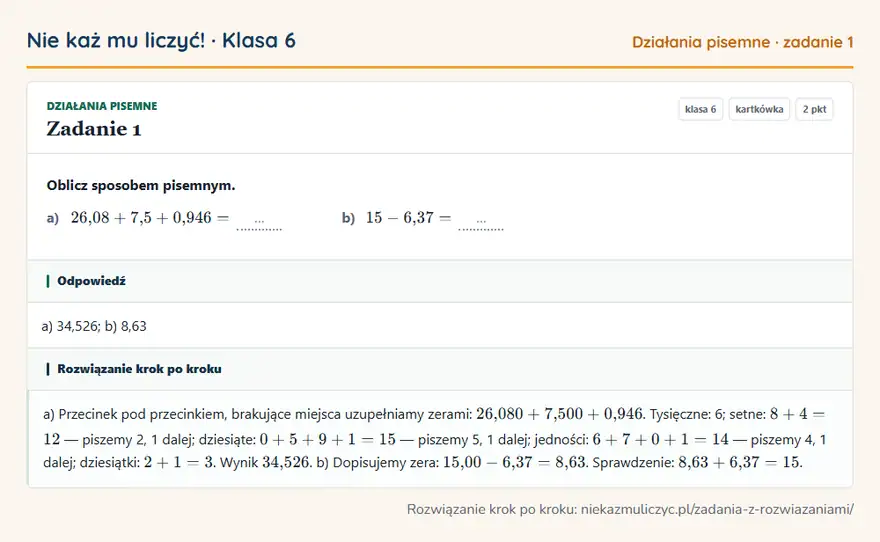Click the answer line 'a) 34,526; b) 8,63'

click(x=94, y=326)
